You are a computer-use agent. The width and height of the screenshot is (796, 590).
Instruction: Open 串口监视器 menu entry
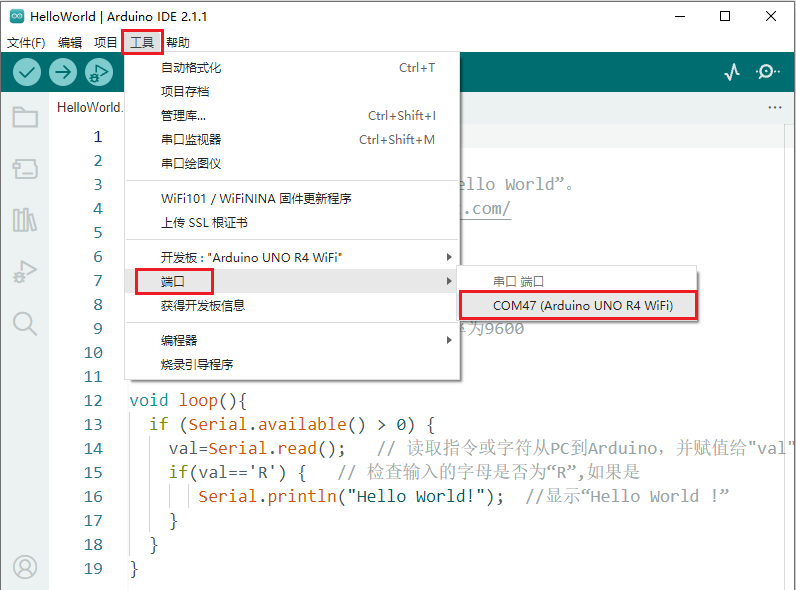pos(292,140)
